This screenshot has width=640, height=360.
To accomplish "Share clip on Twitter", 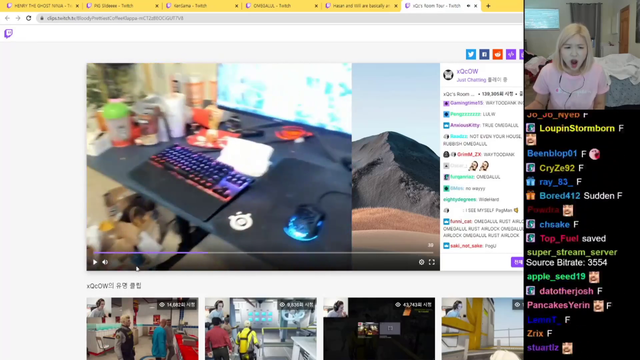I will pos(471,54).
